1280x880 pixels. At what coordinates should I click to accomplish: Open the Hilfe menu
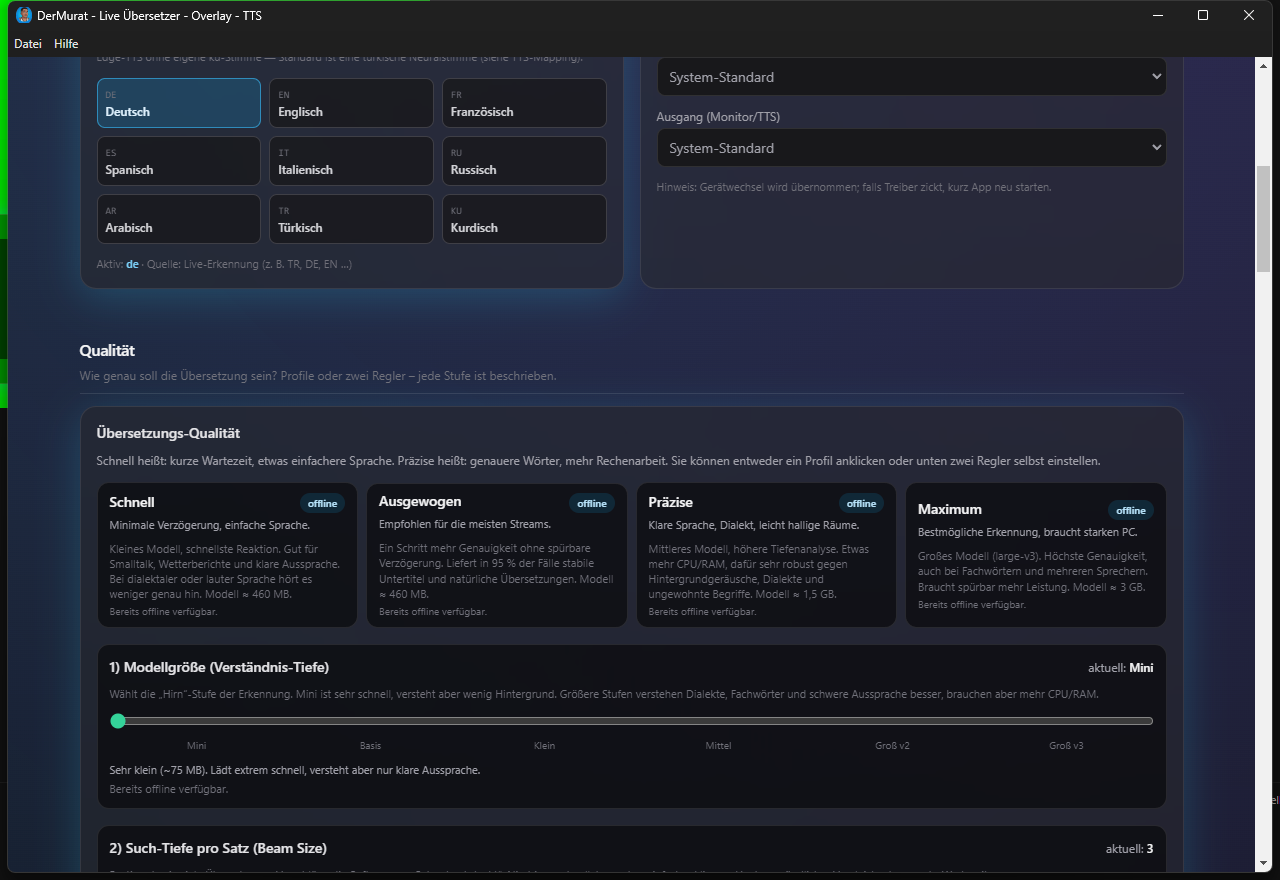coord(66,44)
